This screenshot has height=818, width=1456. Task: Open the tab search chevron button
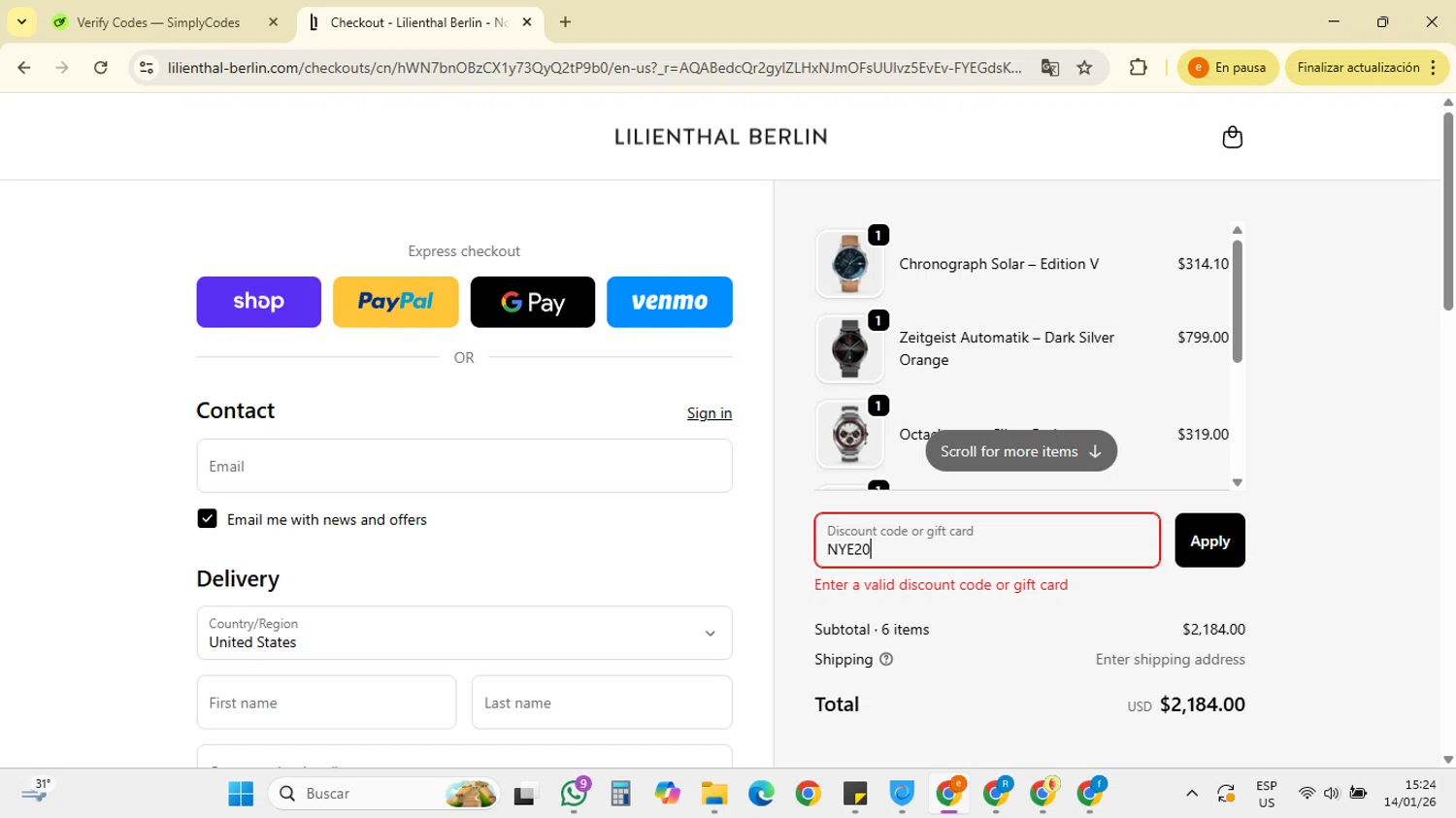(x=21, y=21)
